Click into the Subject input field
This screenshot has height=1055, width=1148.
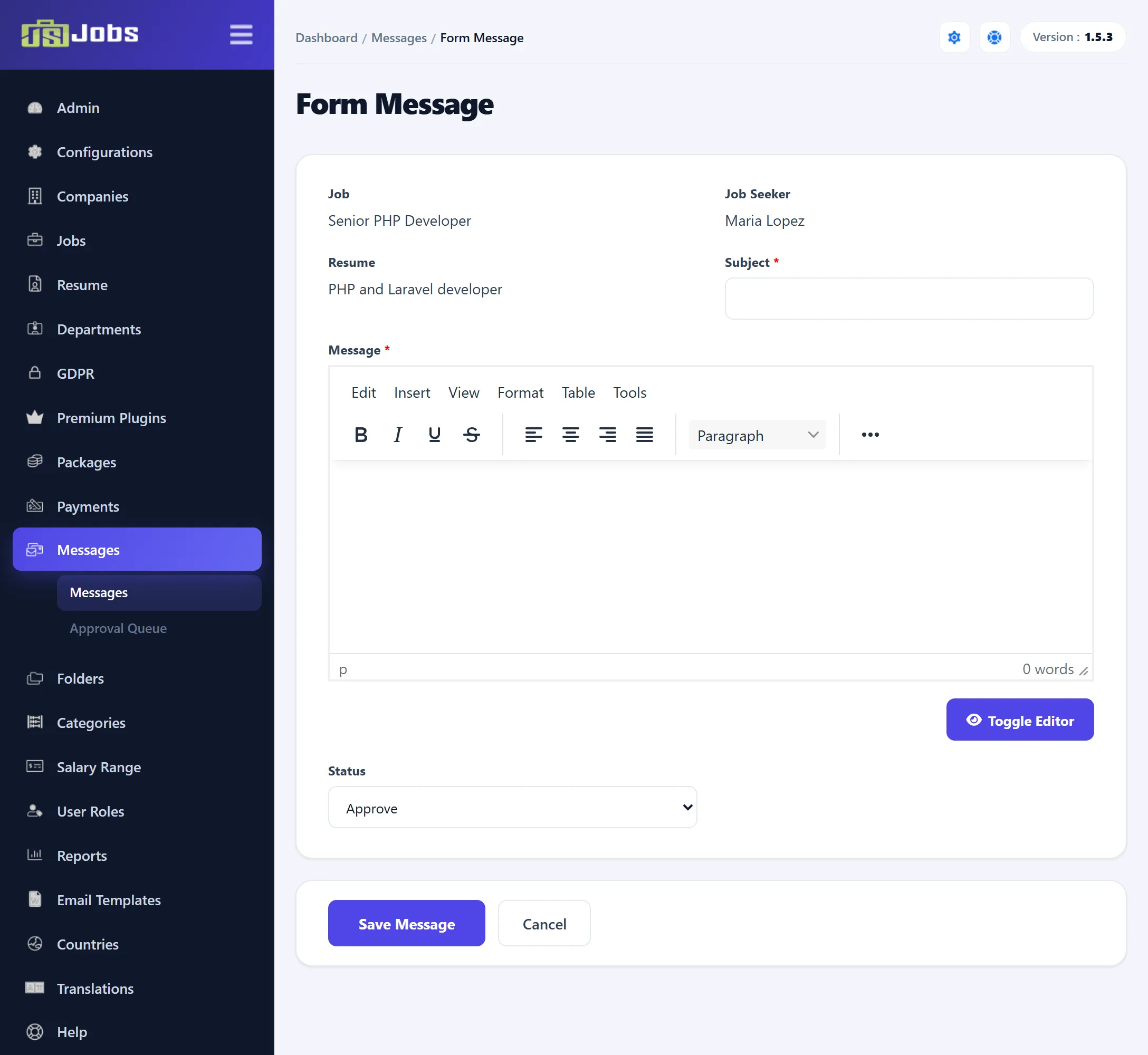pos(909,299)
